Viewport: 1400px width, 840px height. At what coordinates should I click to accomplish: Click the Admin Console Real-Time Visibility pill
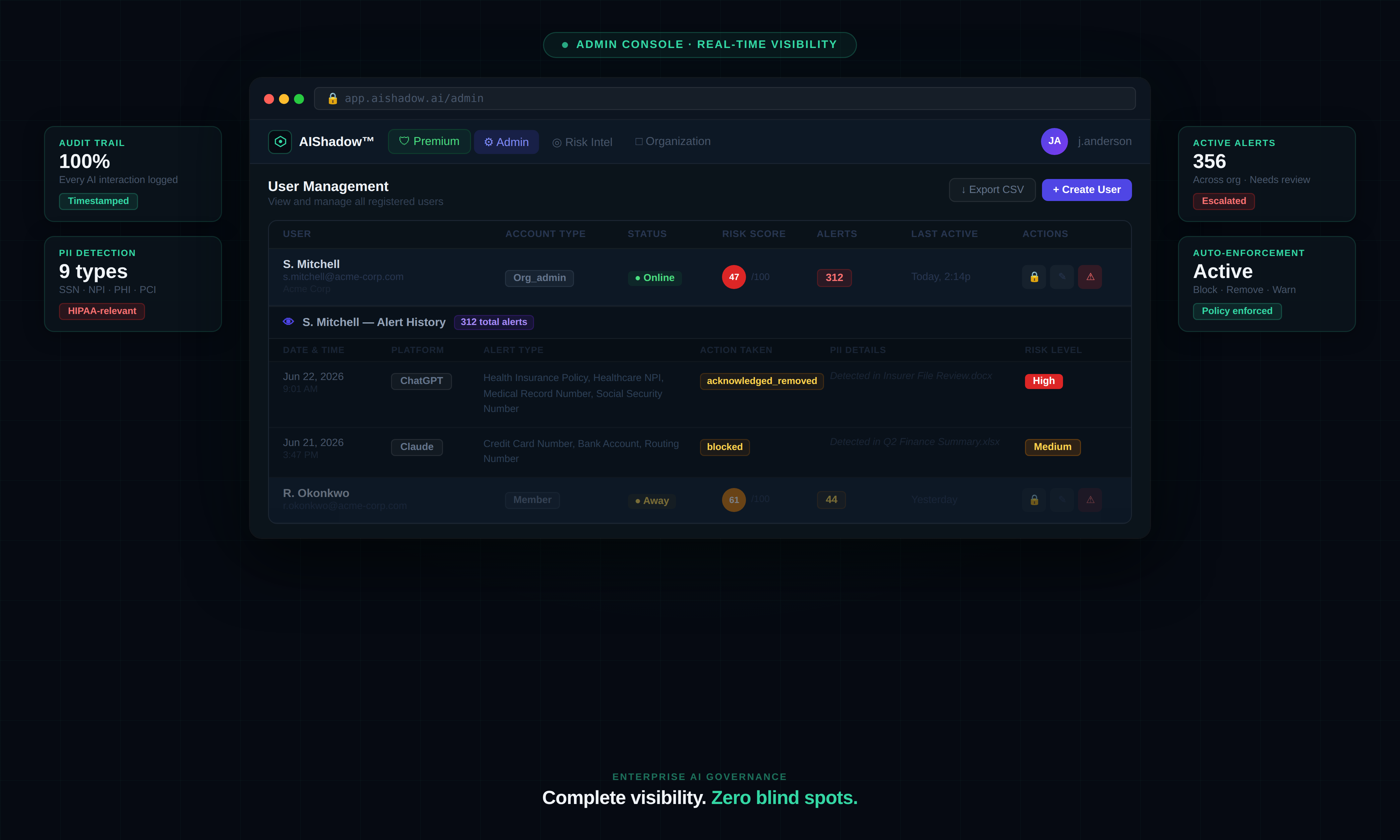click(x=699, y=45)
